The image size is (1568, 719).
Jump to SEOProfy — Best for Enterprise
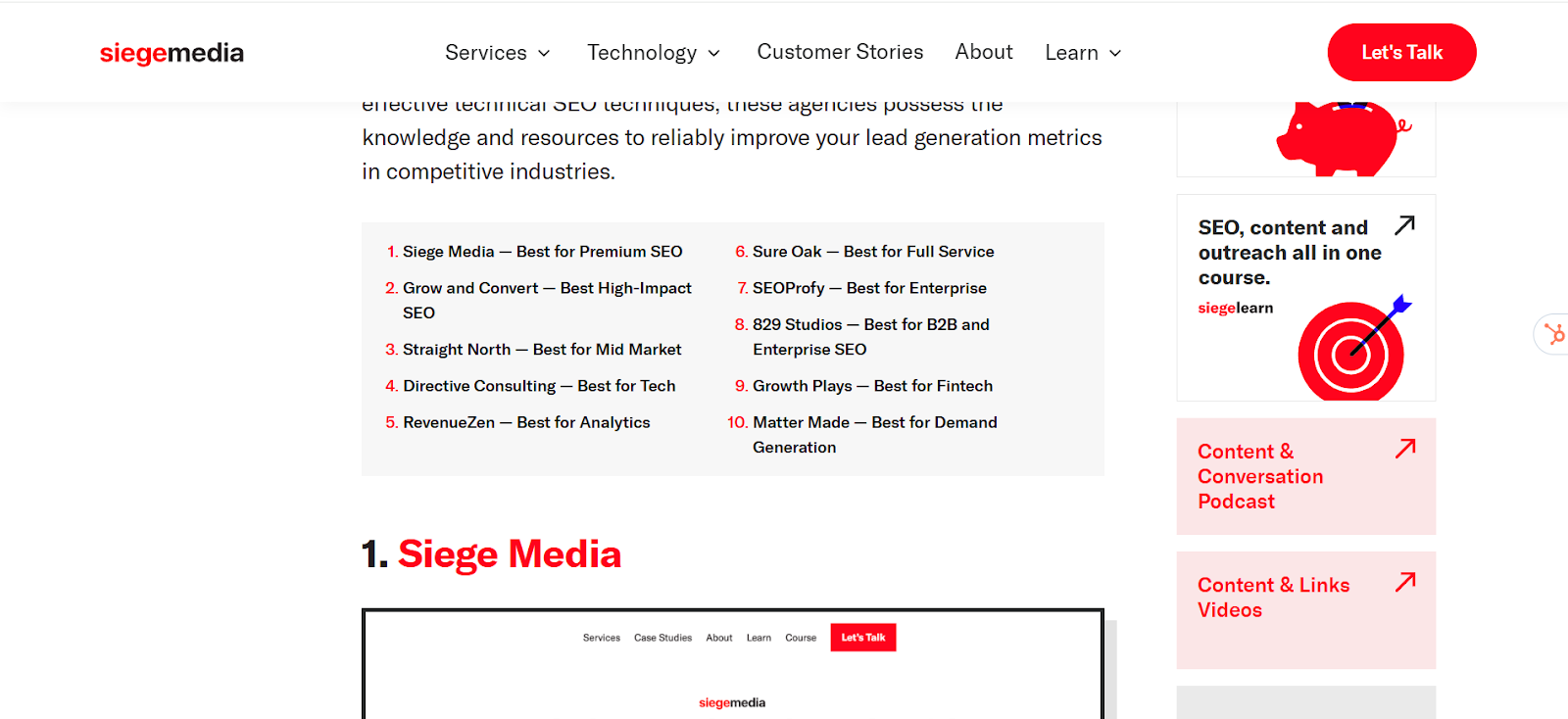point(869,288)
